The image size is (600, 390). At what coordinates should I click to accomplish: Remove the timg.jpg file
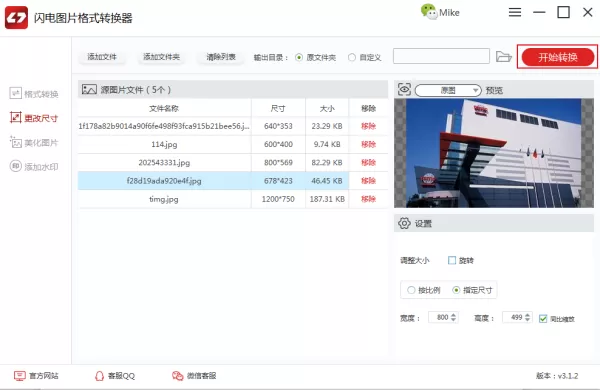click(368, 199)
